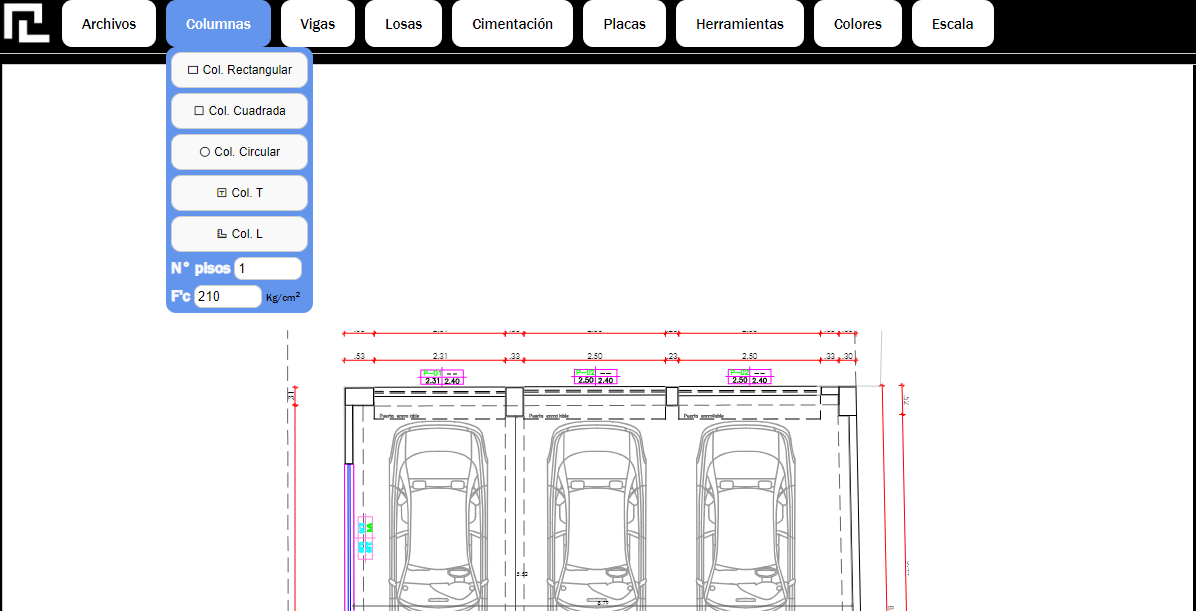The width and height of the screenshot is (1196, 611).
Task: Click the middle P-02 door tag
Action: pyautogui.click(x=595, y=377)
